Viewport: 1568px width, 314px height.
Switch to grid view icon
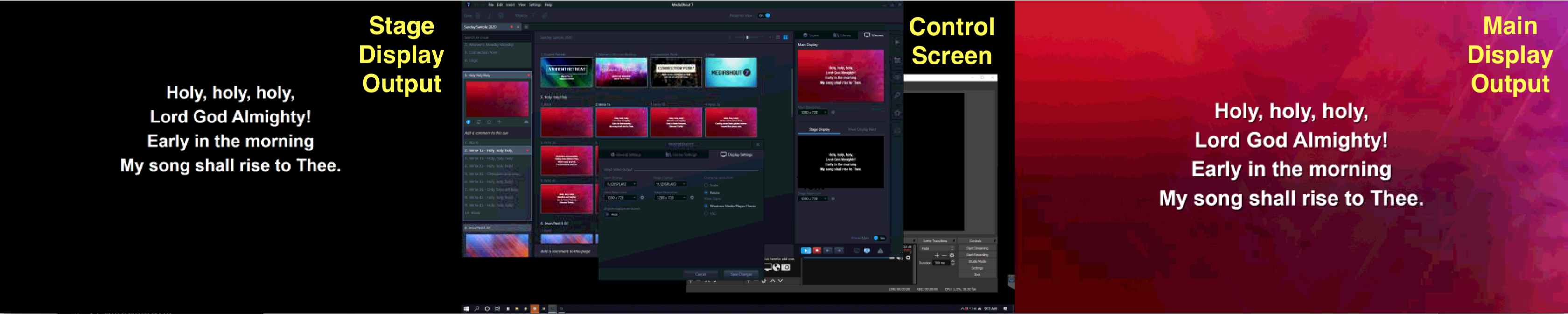(785, 38)
